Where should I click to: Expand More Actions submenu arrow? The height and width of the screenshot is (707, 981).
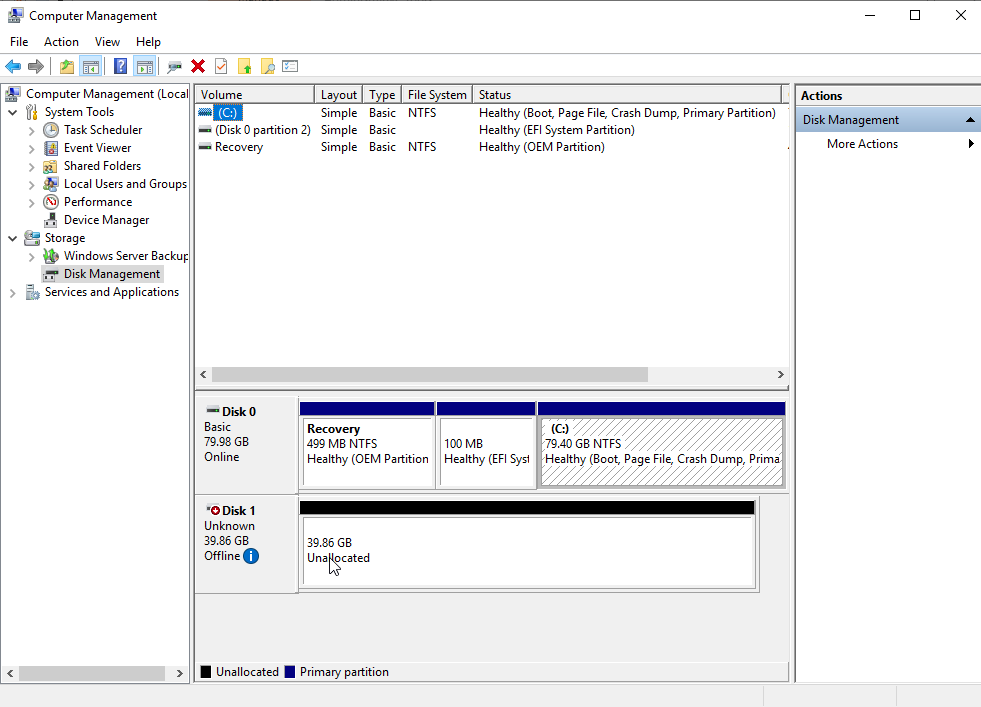(970, 144)
